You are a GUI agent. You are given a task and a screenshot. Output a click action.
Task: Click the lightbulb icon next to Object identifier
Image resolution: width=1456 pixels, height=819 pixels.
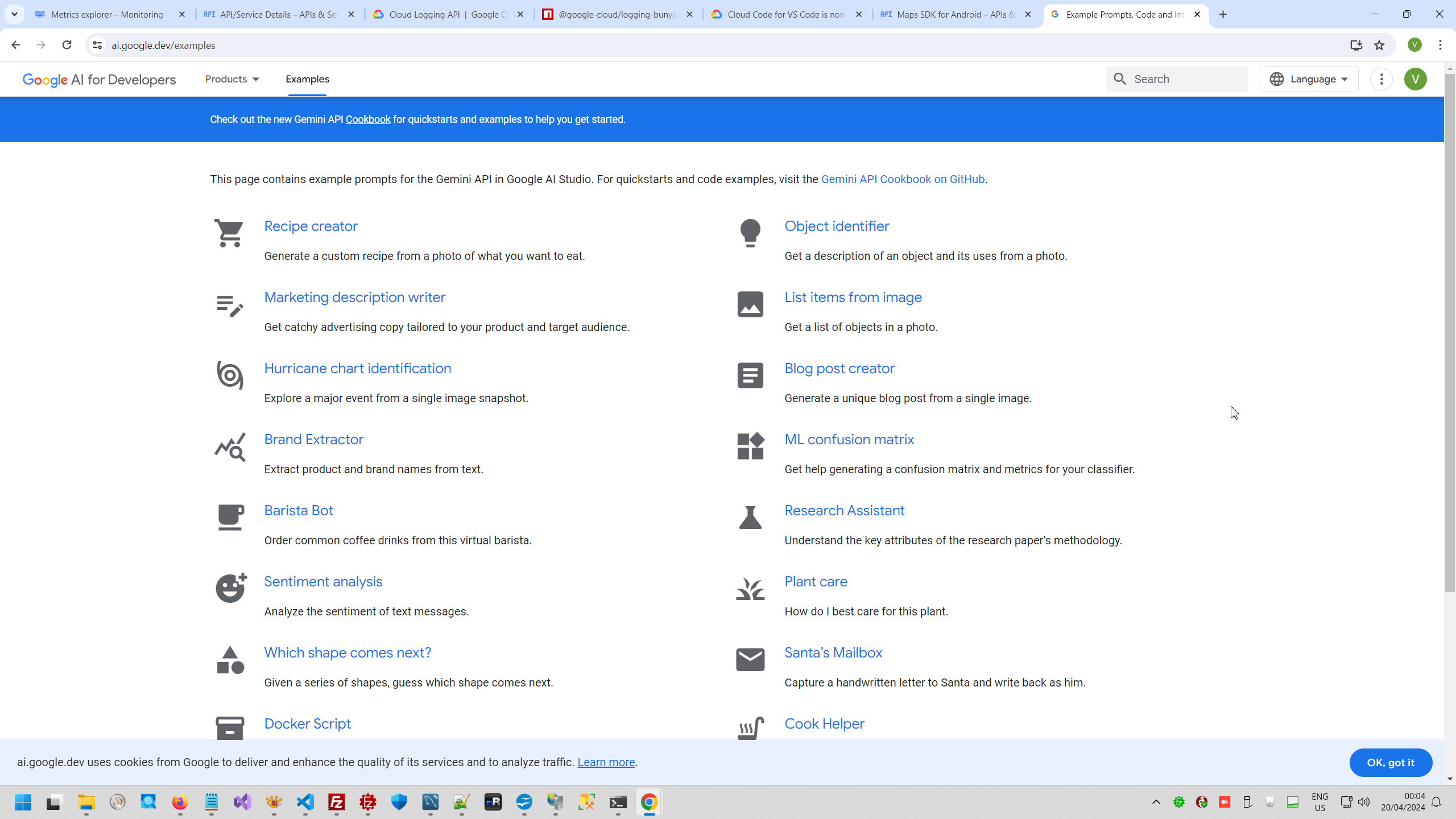click(x=750, y=233)
